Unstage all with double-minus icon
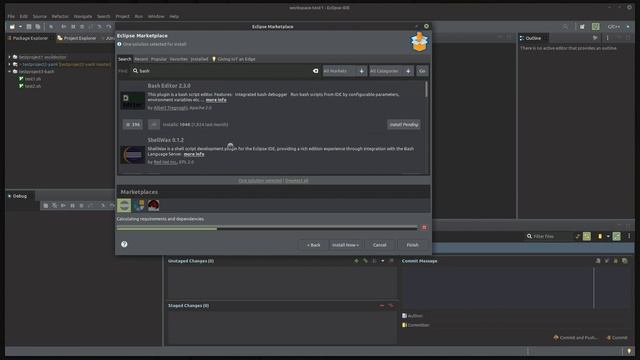Image resolution: width=640 pixels, height=360 pixels. click(x=391, y=305)
